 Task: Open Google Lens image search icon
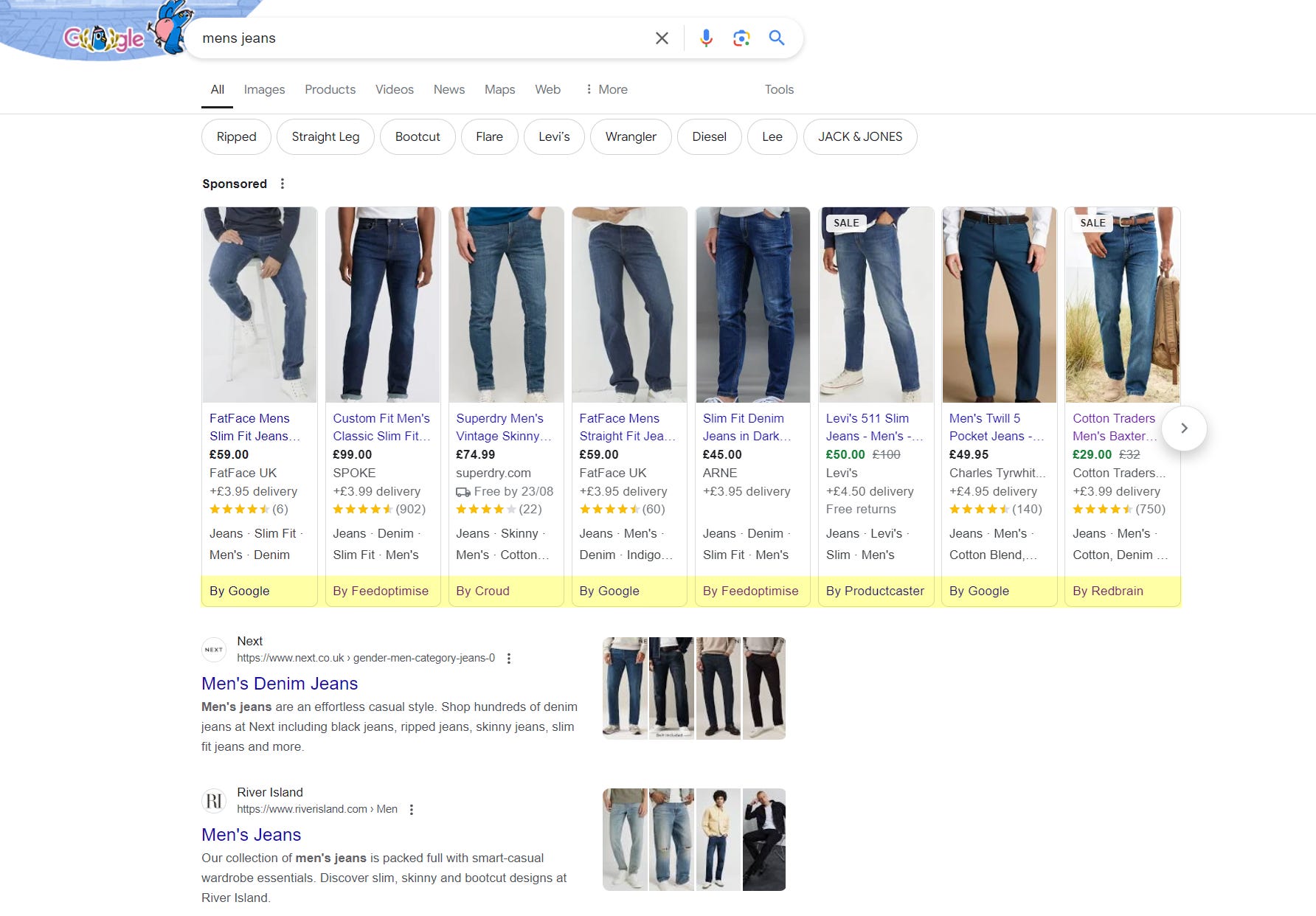click(741, 38)
